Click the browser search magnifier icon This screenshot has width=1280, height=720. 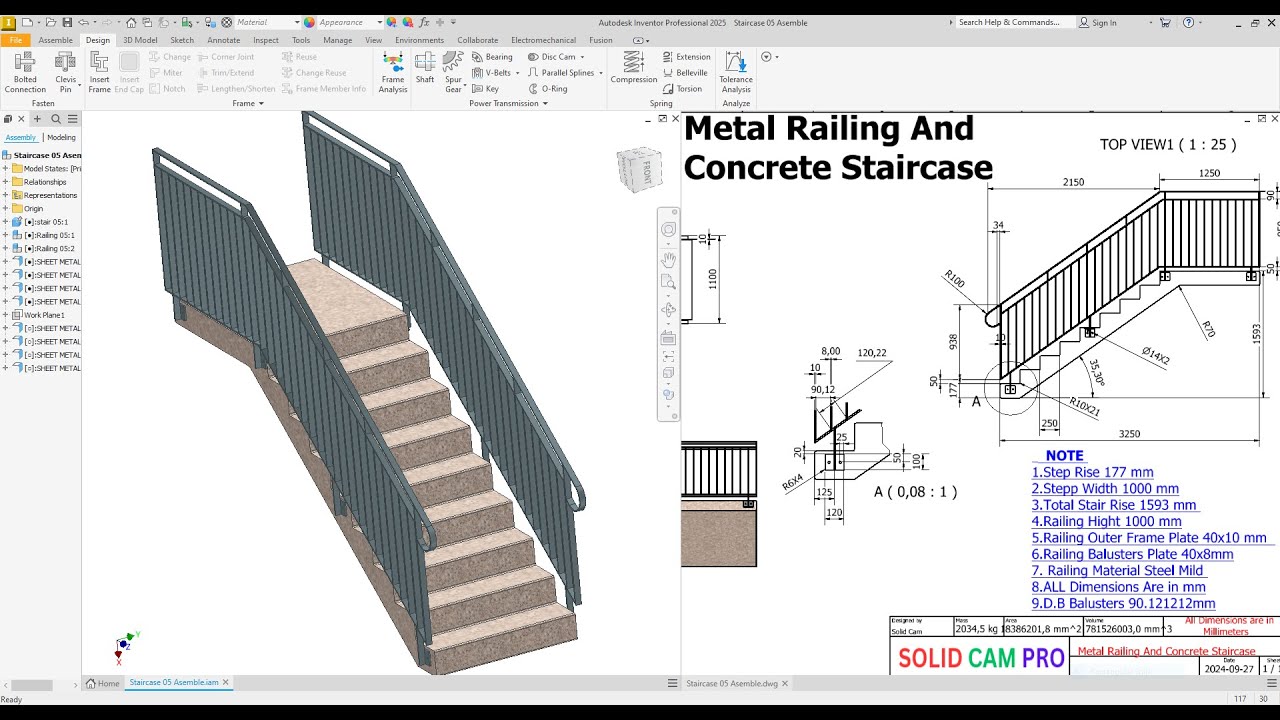pyautogui.click(x=56, y=119)
